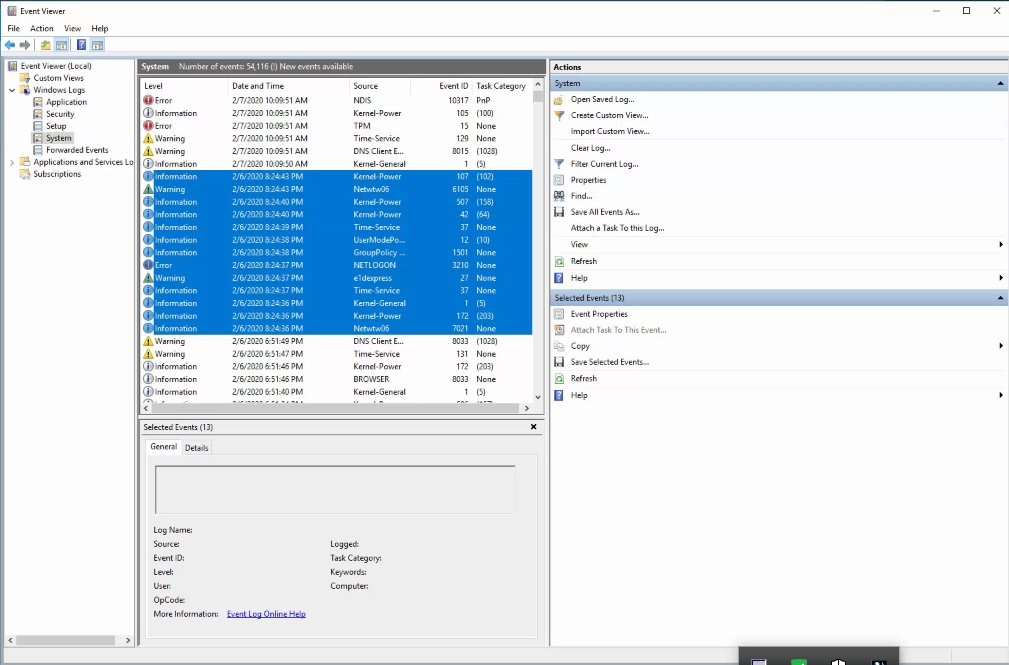Click the Up one level folder icon

pos(45,45)
